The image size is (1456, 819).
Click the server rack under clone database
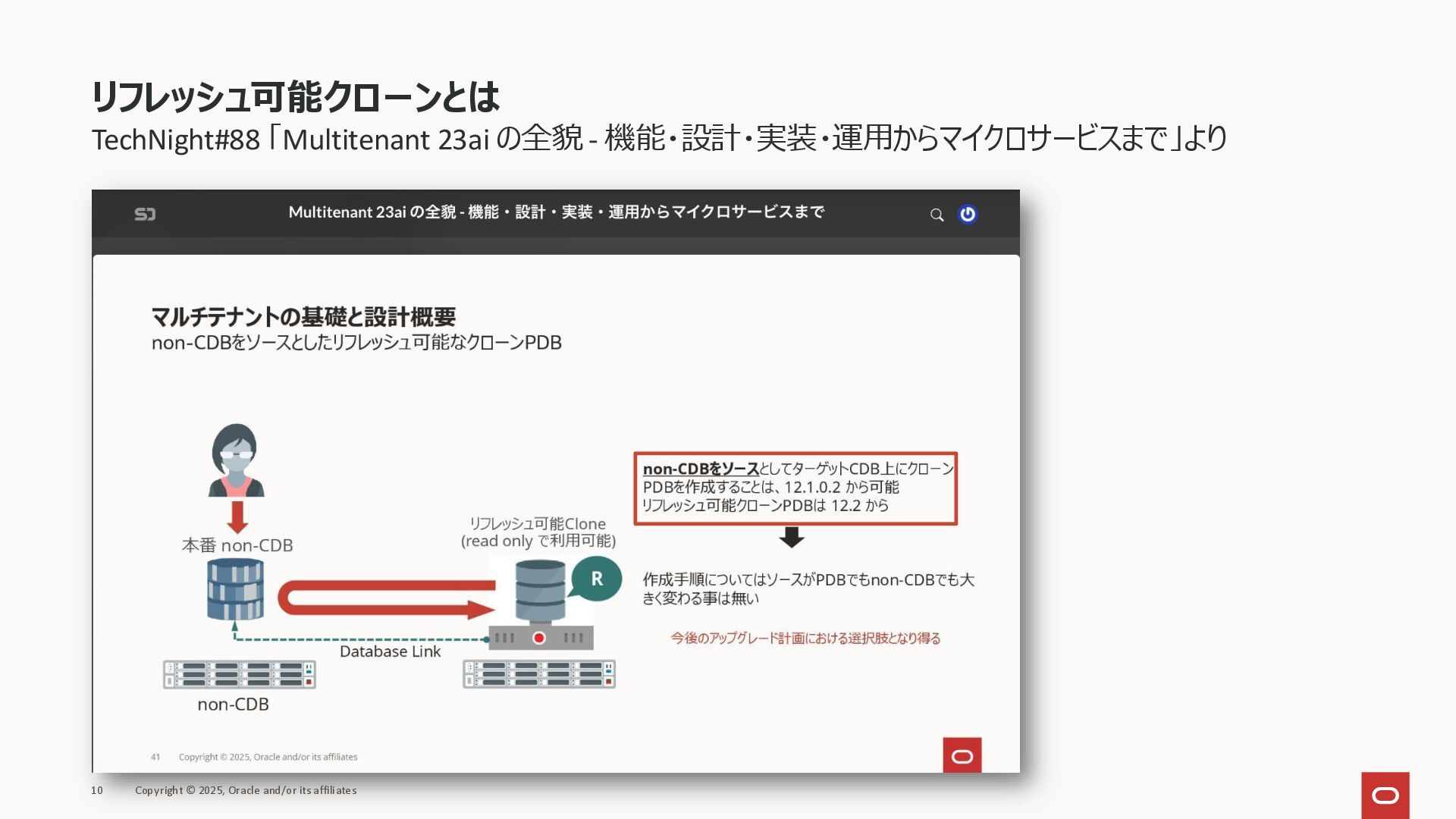(539, 673)
